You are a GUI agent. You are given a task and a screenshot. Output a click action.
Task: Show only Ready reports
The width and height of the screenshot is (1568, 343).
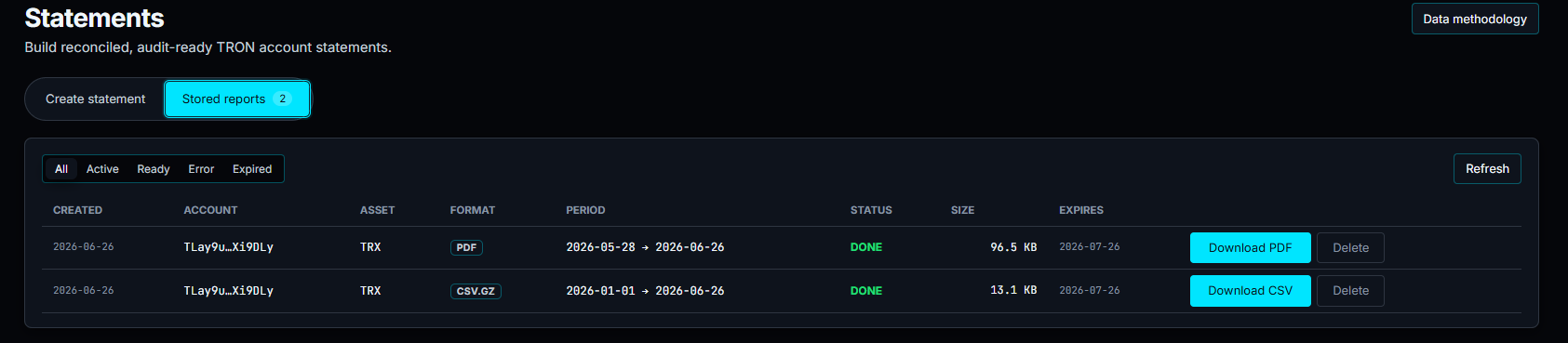coord(154,169)
